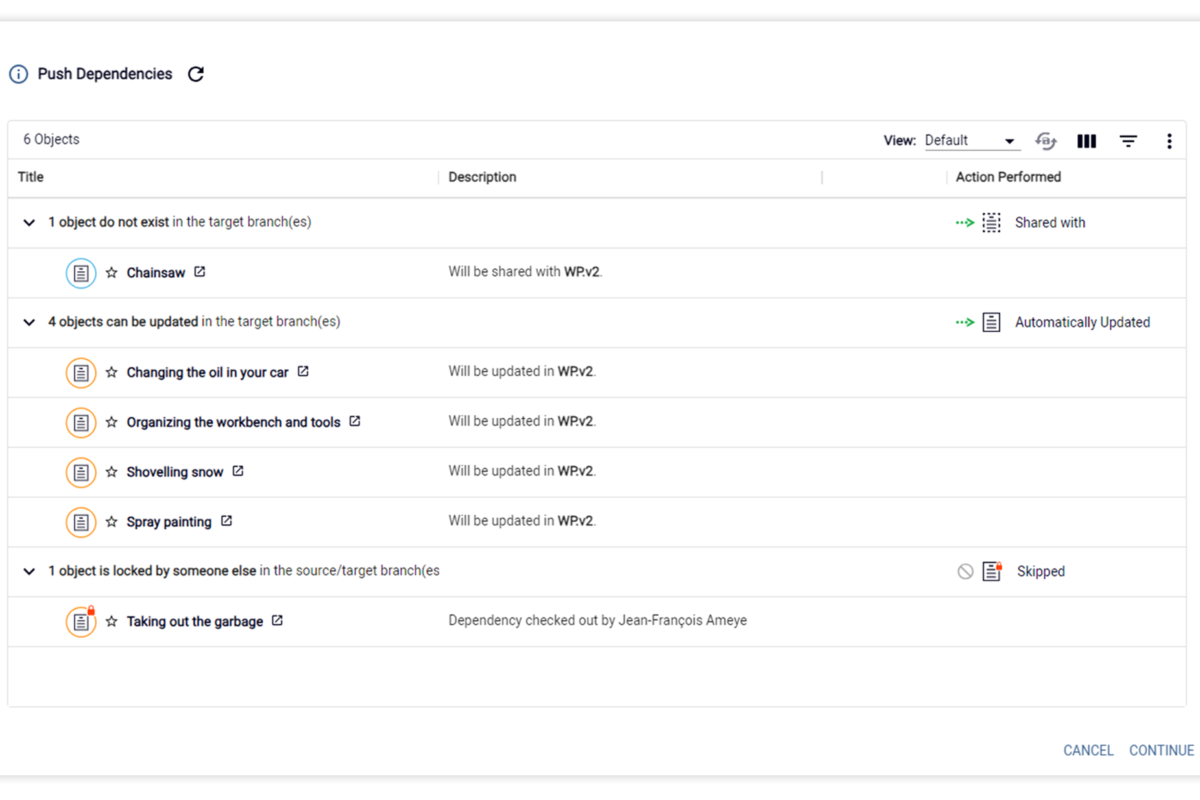Click green arrow beside Automatically Updated
Viewport: 1200px width, 800px height.
(964, 323)
